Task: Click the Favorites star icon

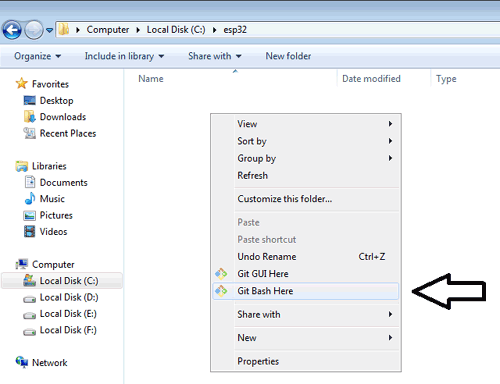Action: click(21, 83)
